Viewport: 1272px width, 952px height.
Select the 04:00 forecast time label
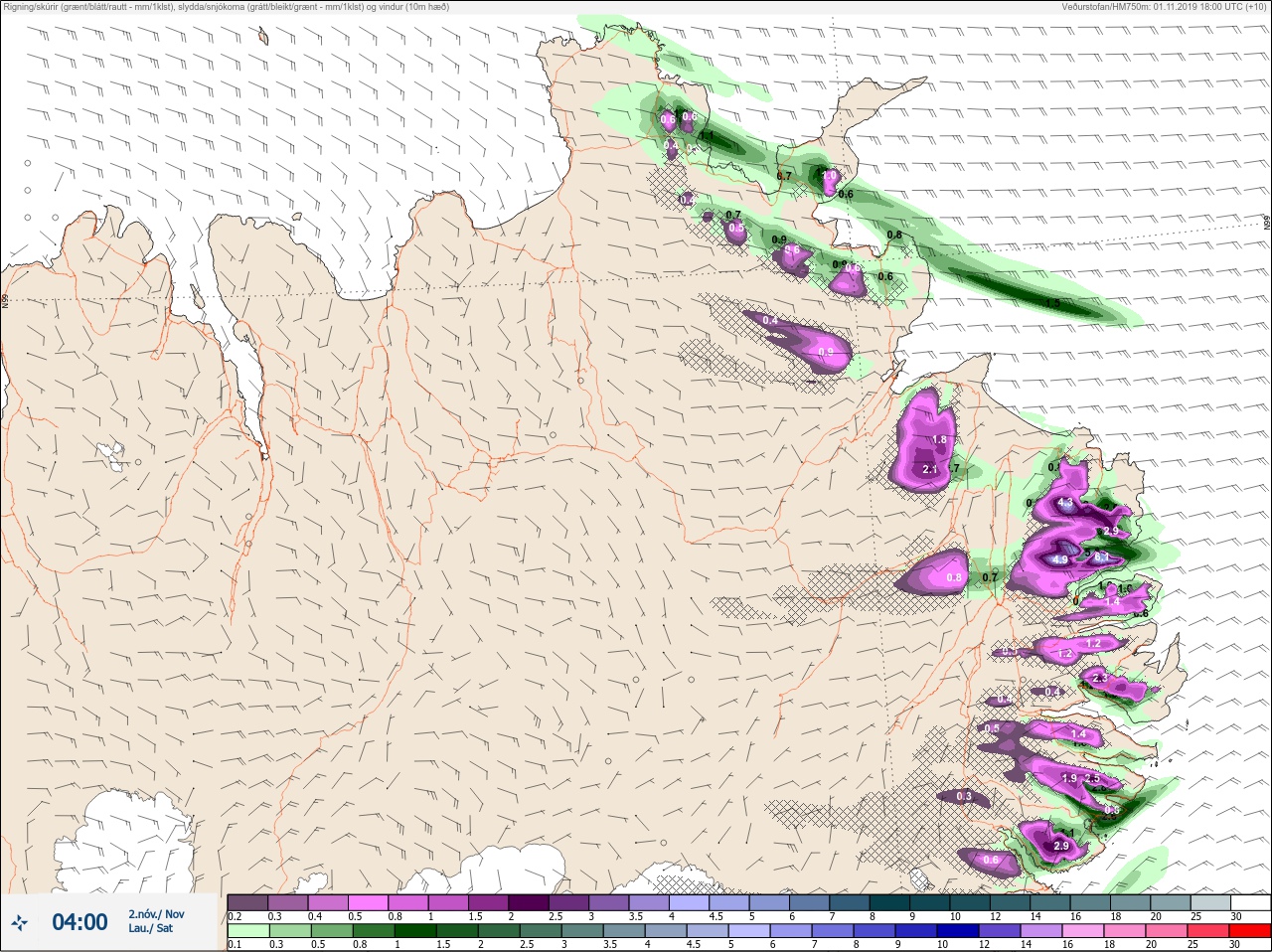(x=79, y=922)
